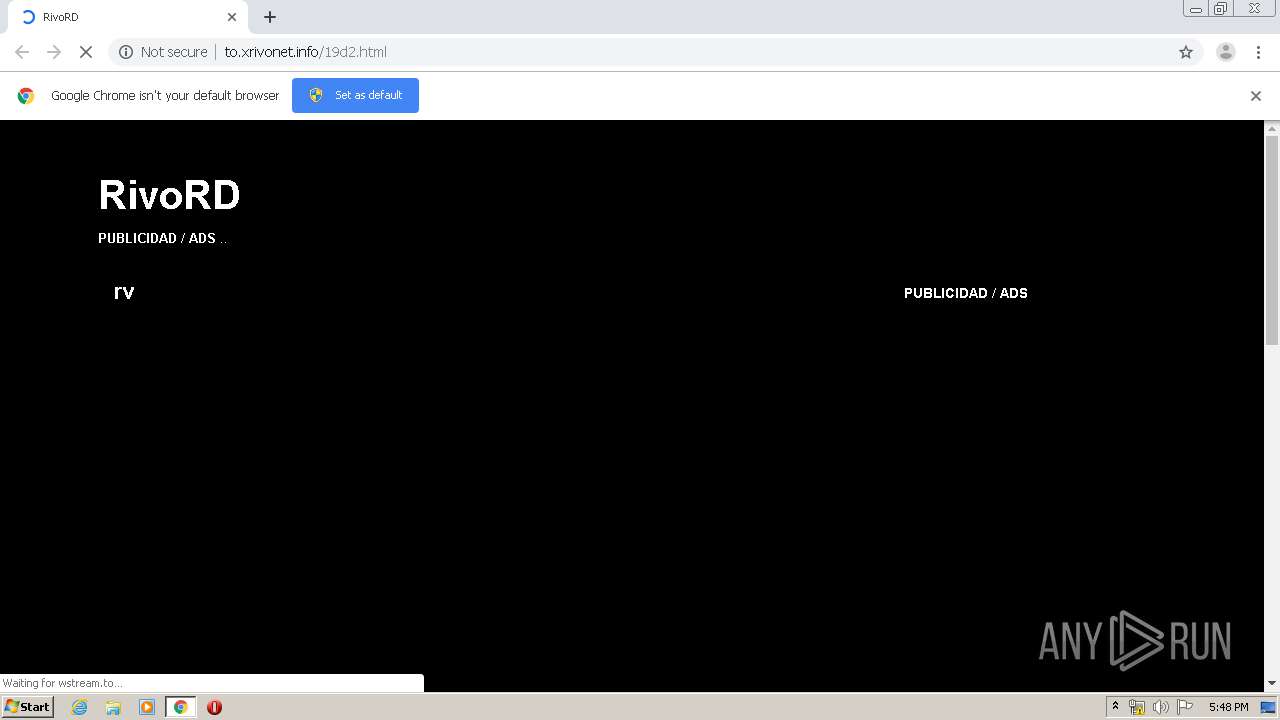1280x720 pixels.
Task: Minimize the Chrome window
Action: click(x=1196, y=9)
